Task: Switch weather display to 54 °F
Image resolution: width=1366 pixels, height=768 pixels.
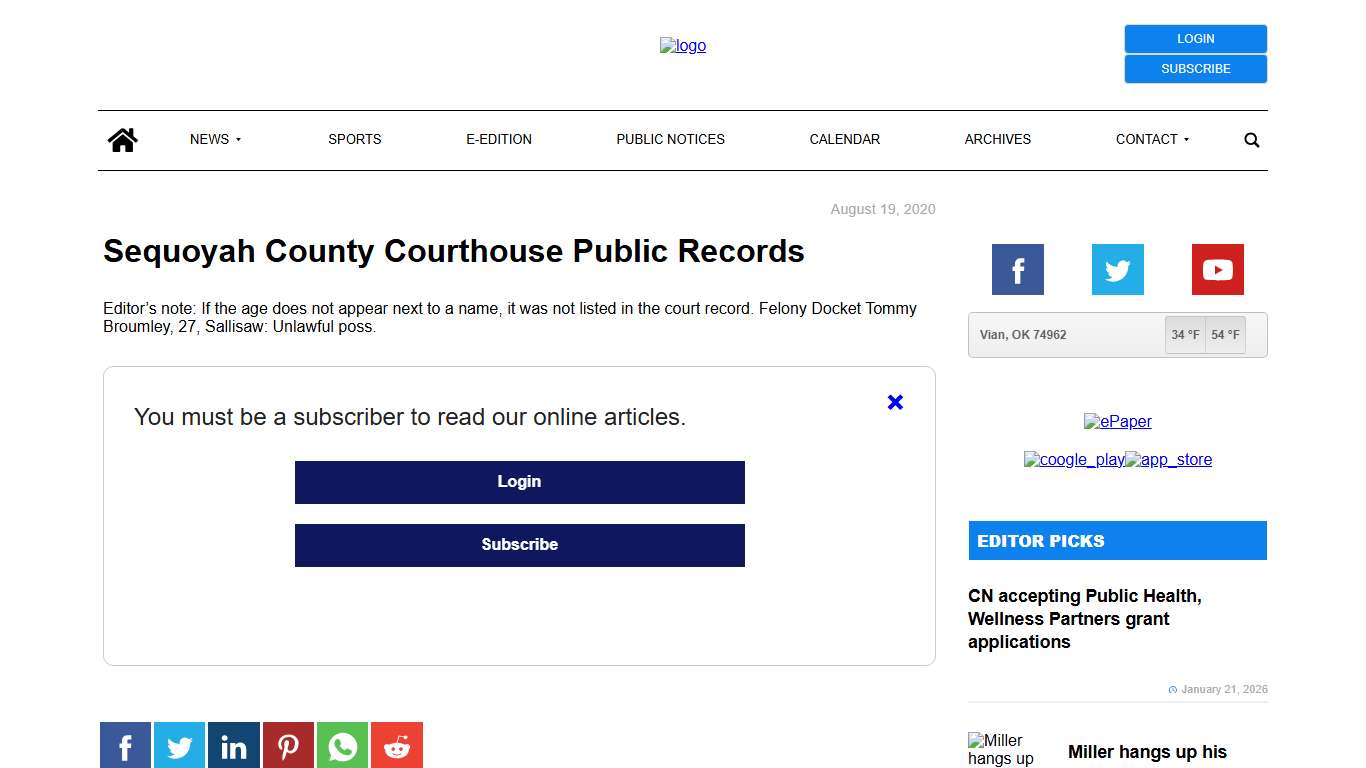Action: tap(1225, 335)
